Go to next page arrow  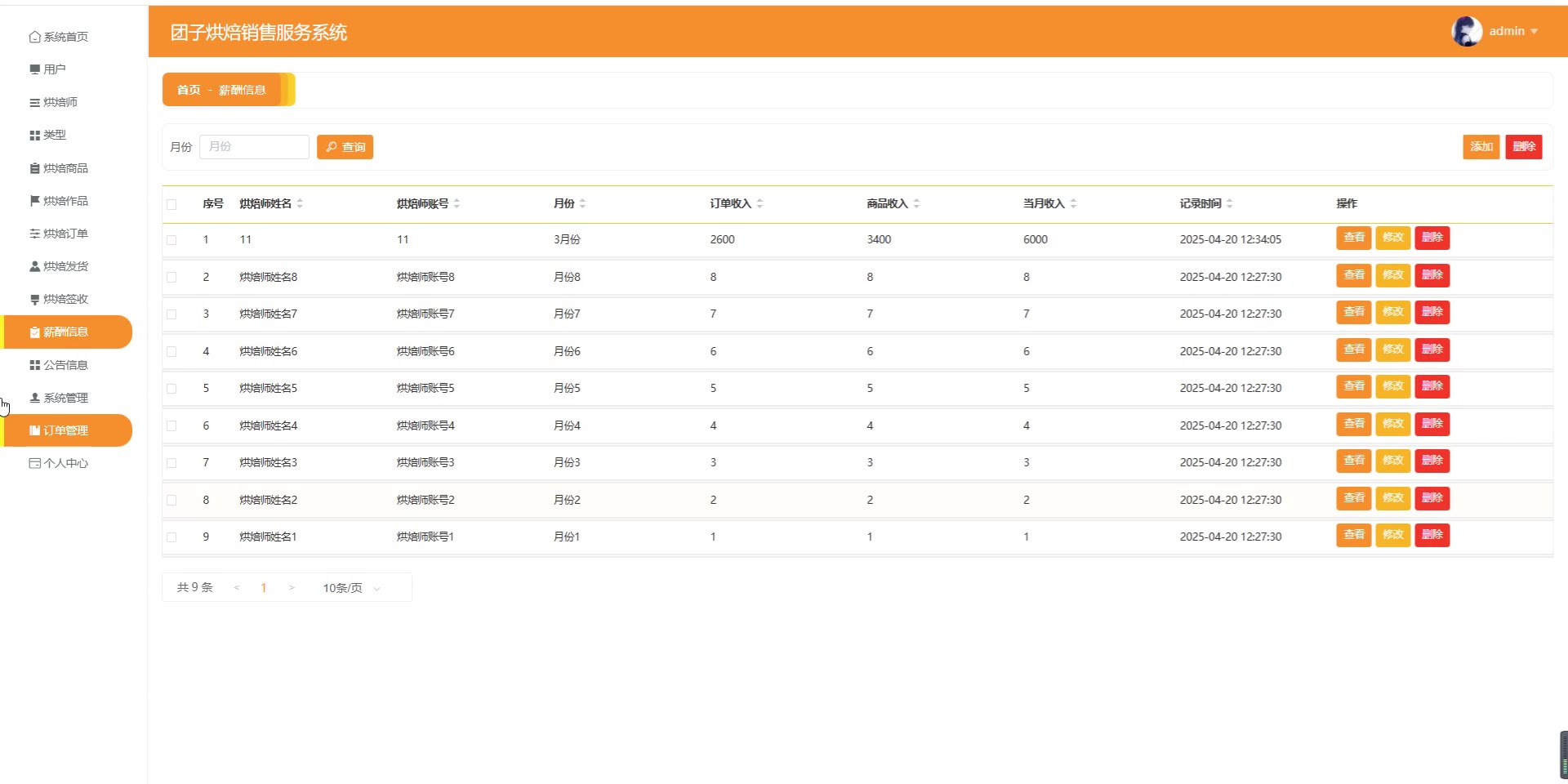coord(292,588)
